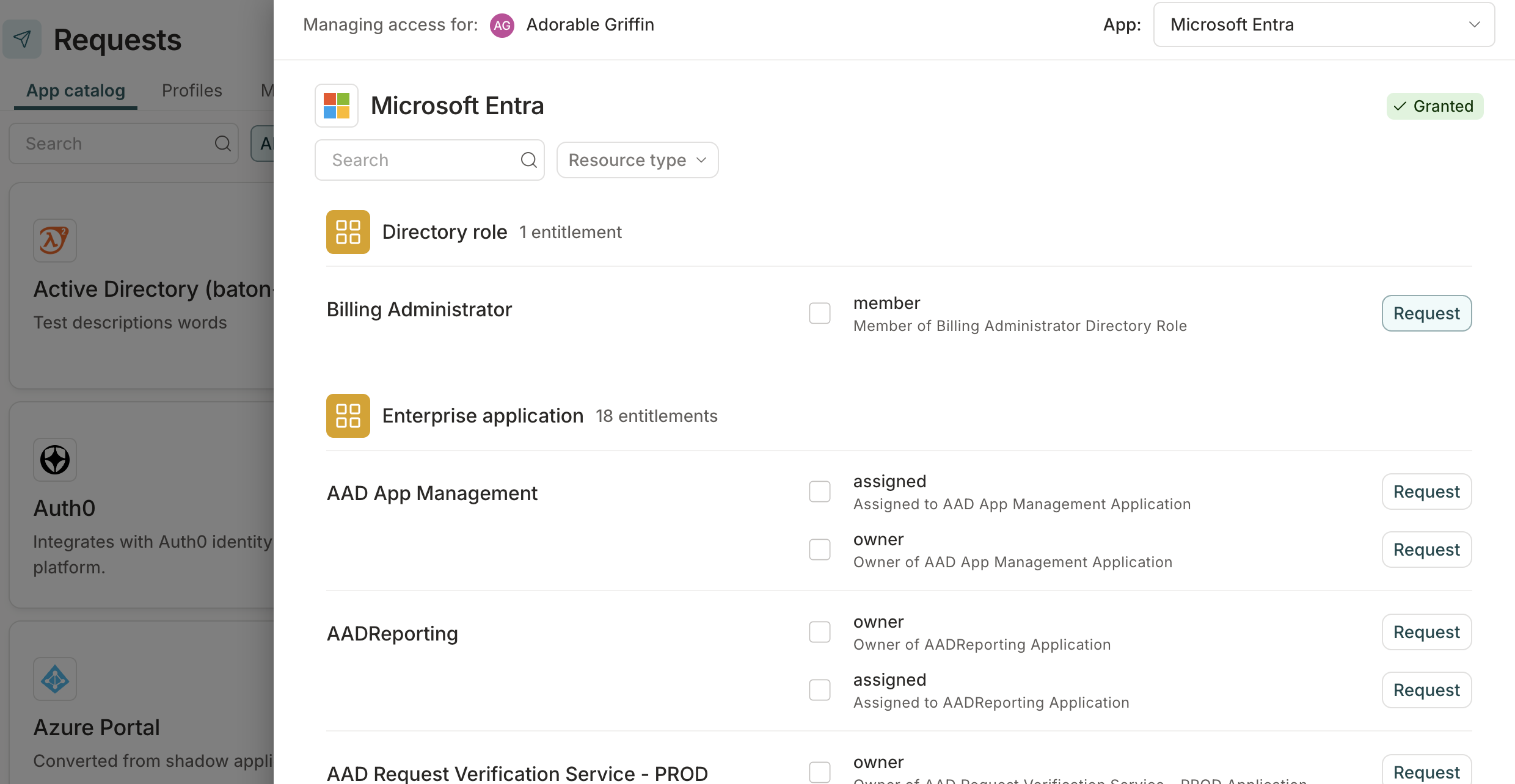This screenshot has width=1515, height=784.
Task: Click the Microsoft Entra panel heading
Action: click(x=457, y=106)
